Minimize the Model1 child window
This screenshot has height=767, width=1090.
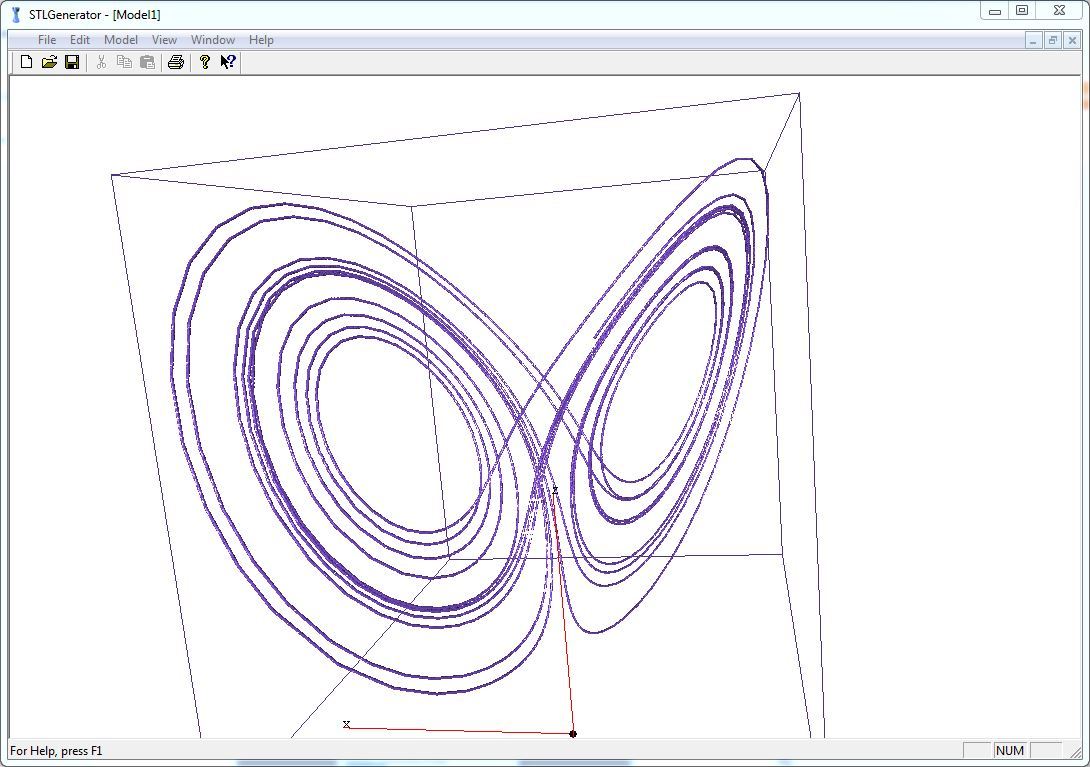point(1033,41)
